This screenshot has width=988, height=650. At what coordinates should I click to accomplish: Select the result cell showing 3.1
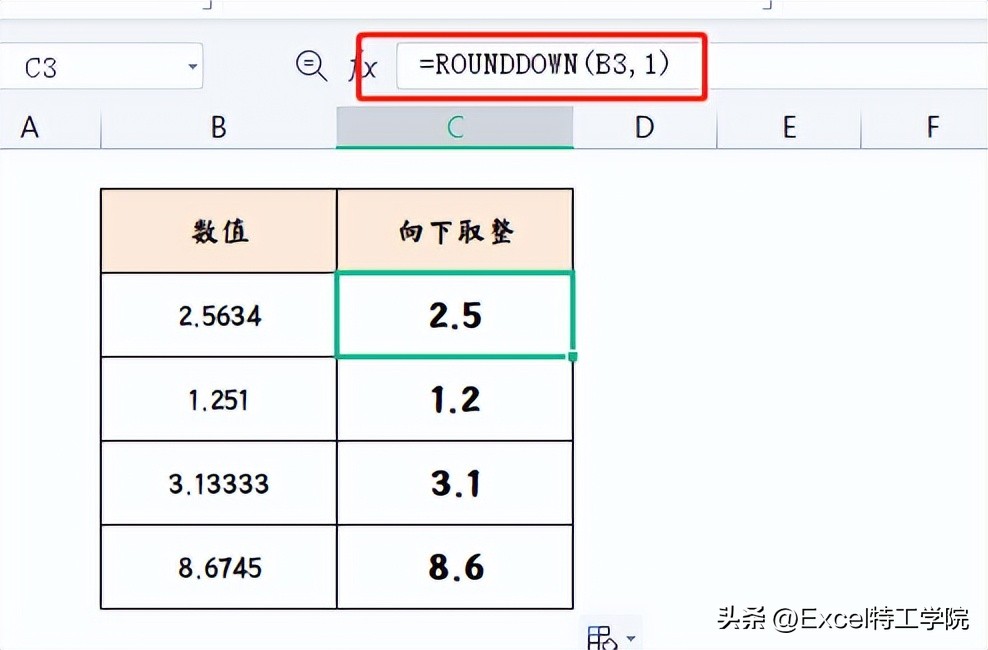455,483
